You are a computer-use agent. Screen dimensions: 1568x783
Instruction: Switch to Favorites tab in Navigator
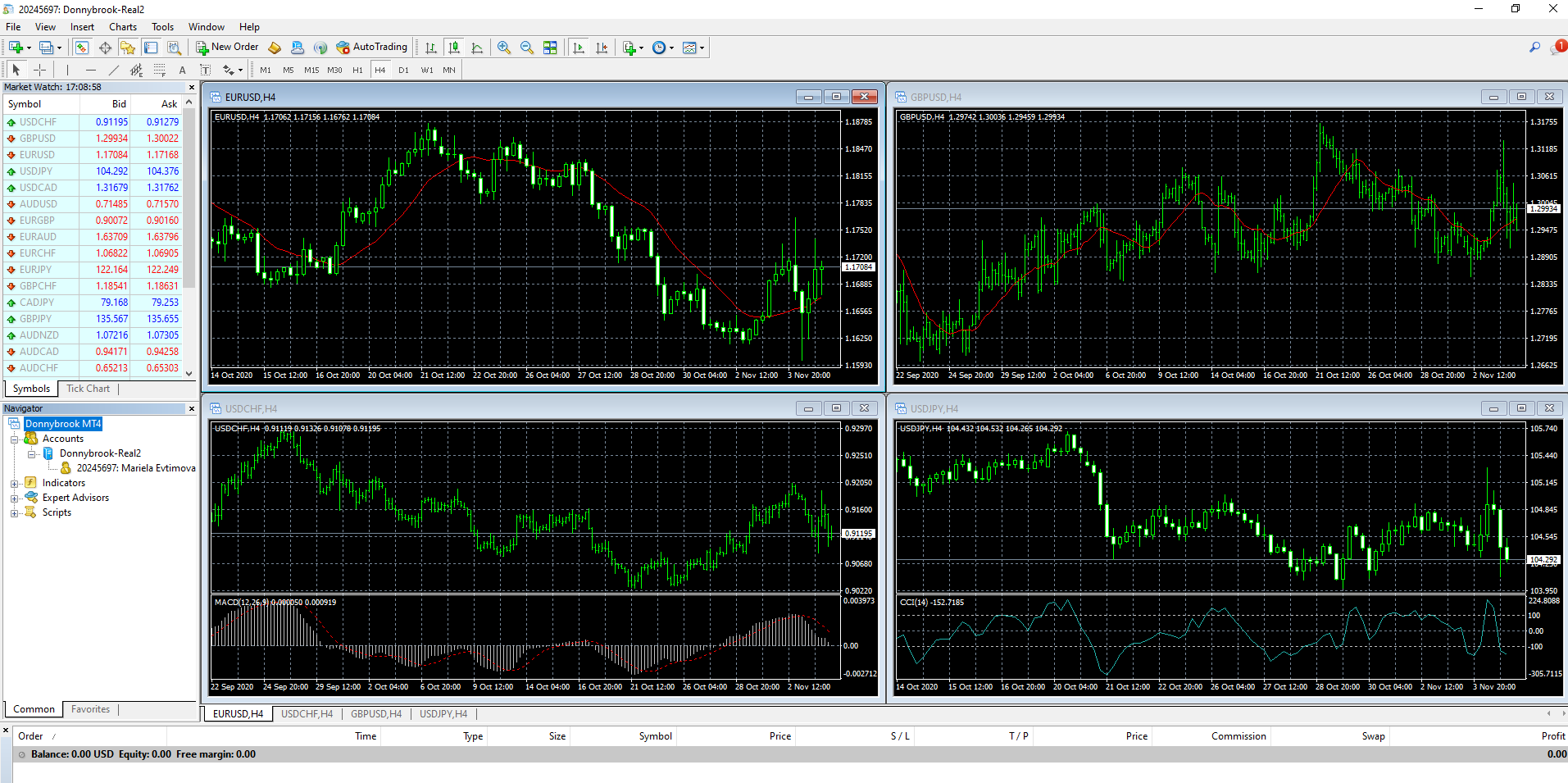click(90, 709)
